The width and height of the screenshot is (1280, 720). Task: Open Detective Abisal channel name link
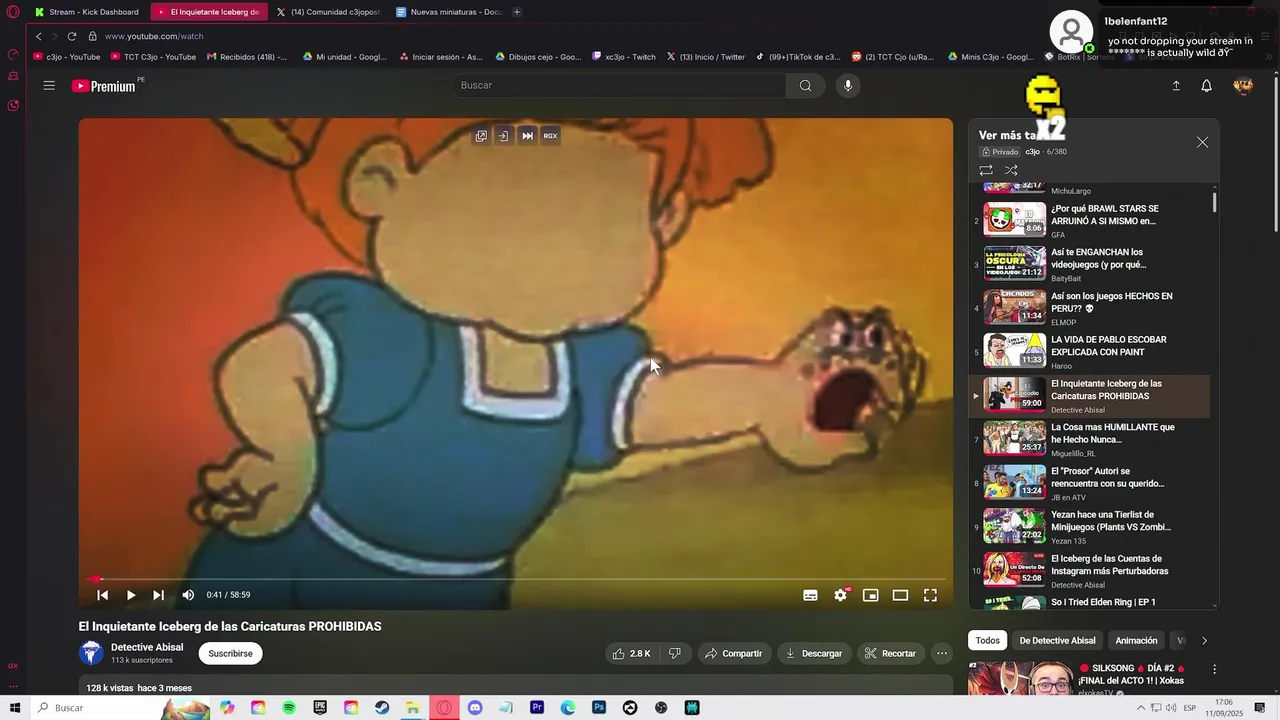(147, 647)
